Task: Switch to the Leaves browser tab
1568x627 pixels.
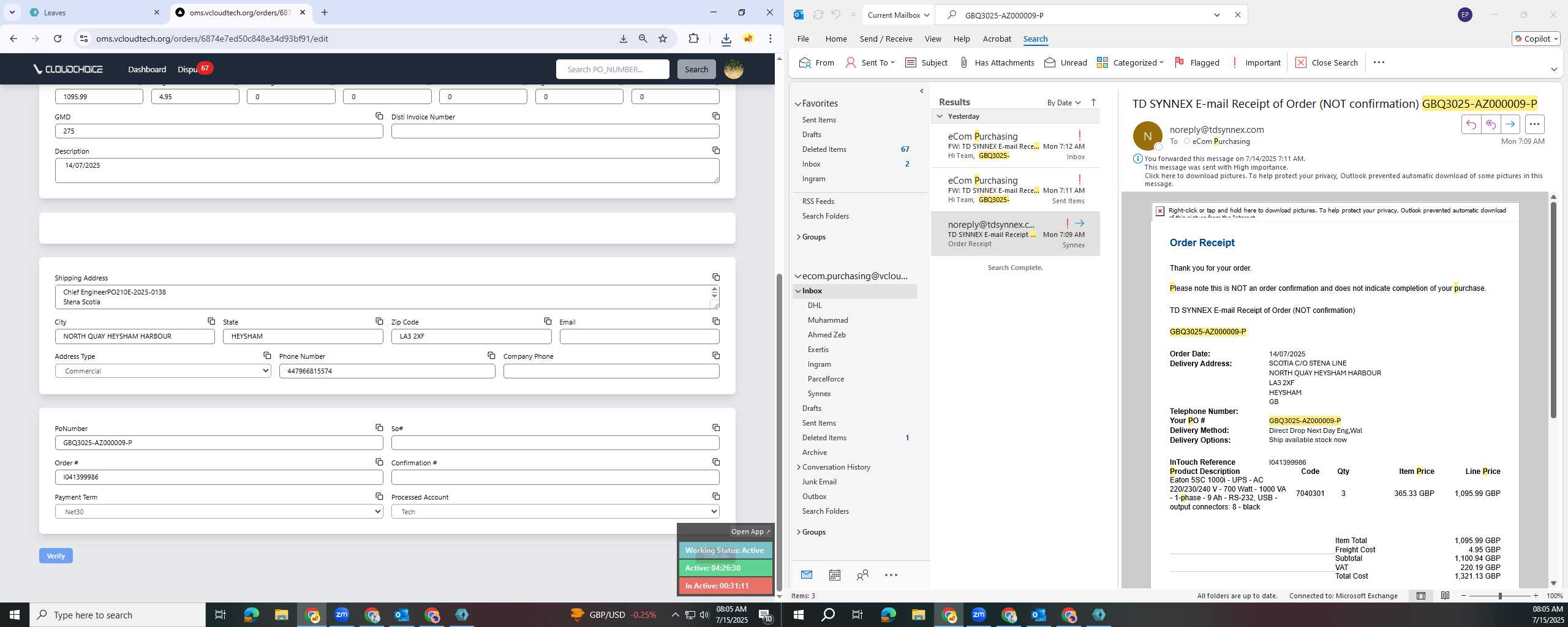Action: click(95, 12)
